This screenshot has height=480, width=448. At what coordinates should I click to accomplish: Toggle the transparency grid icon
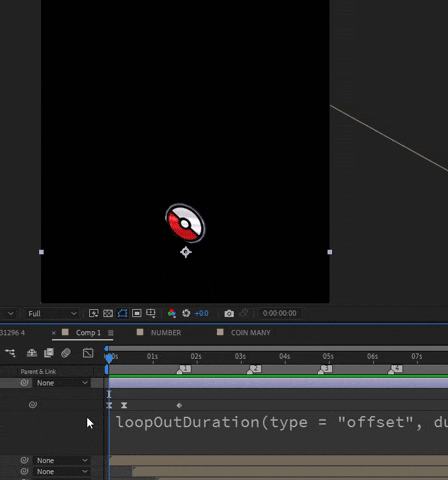click(x=108, y=313)
